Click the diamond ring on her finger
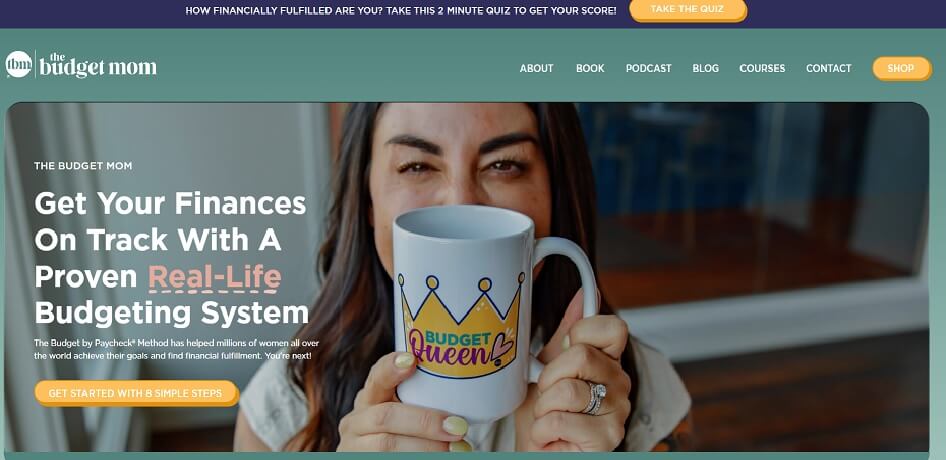The width and height of the screenshot is (946, 460). (594, 398)
